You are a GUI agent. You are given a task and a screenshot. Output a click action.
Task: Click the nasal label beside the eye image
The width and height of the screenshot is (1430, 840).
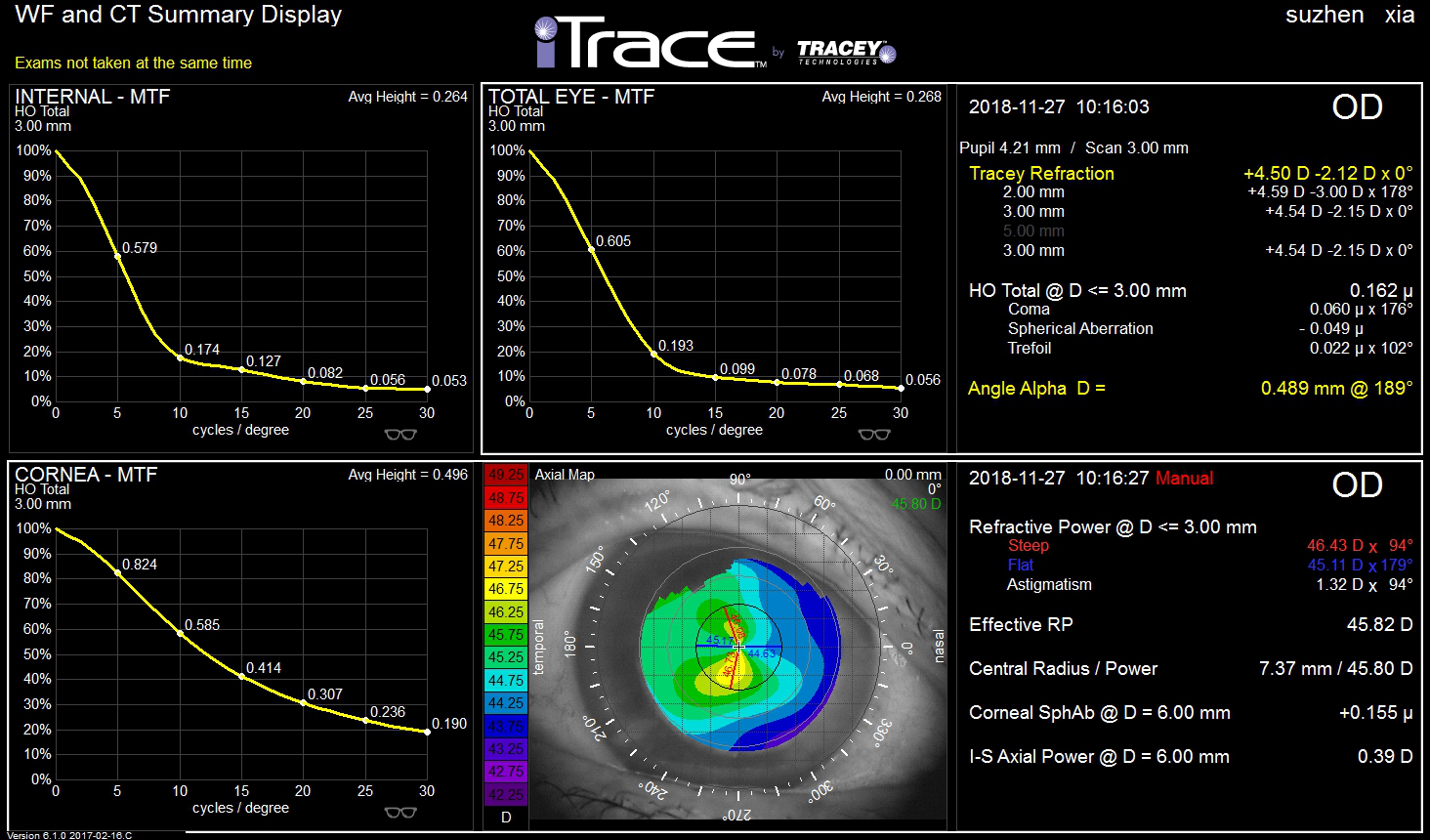[940, 647]
